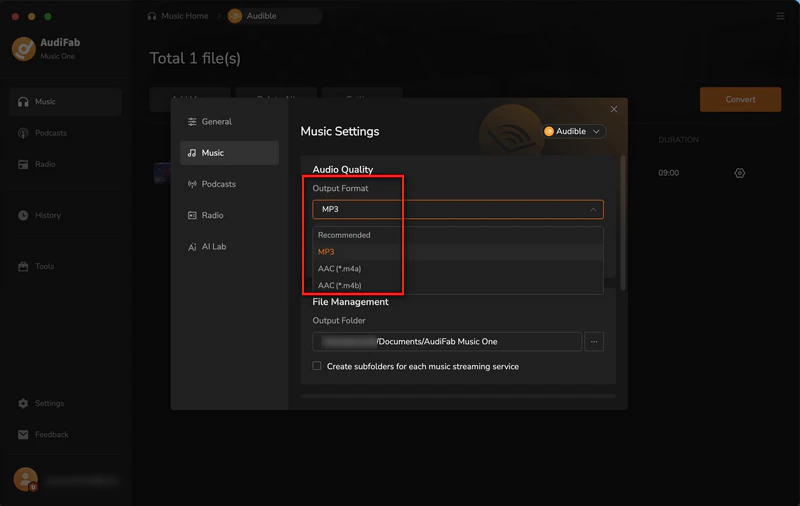Browse output folder with ellipsis button
Screen dimensions: 800x506
click(594, 341)
